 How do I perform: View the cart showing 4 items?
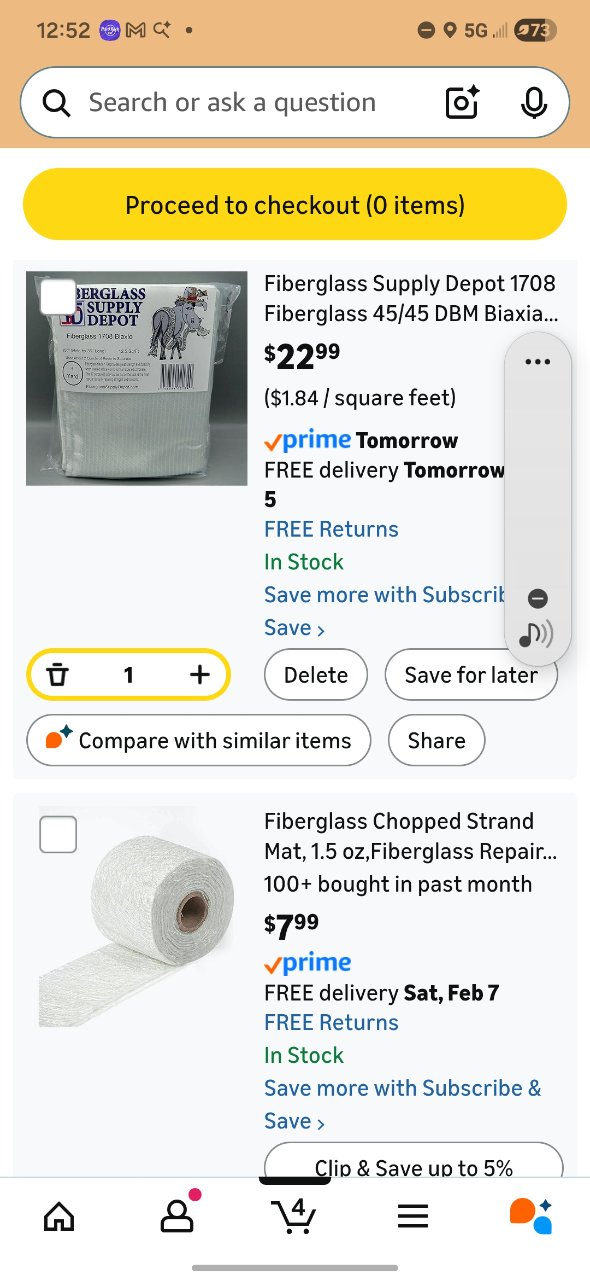coord(294,1215)
